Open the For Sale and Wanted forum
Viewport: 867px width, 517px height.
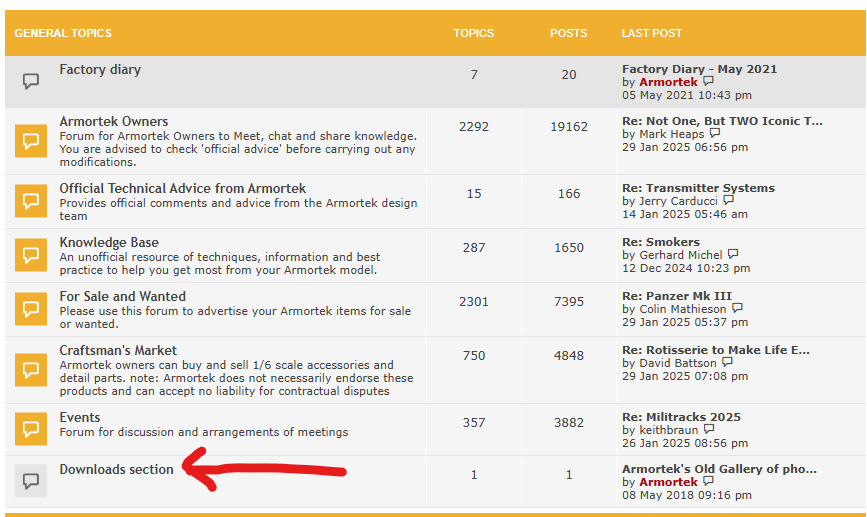[123, 296]
